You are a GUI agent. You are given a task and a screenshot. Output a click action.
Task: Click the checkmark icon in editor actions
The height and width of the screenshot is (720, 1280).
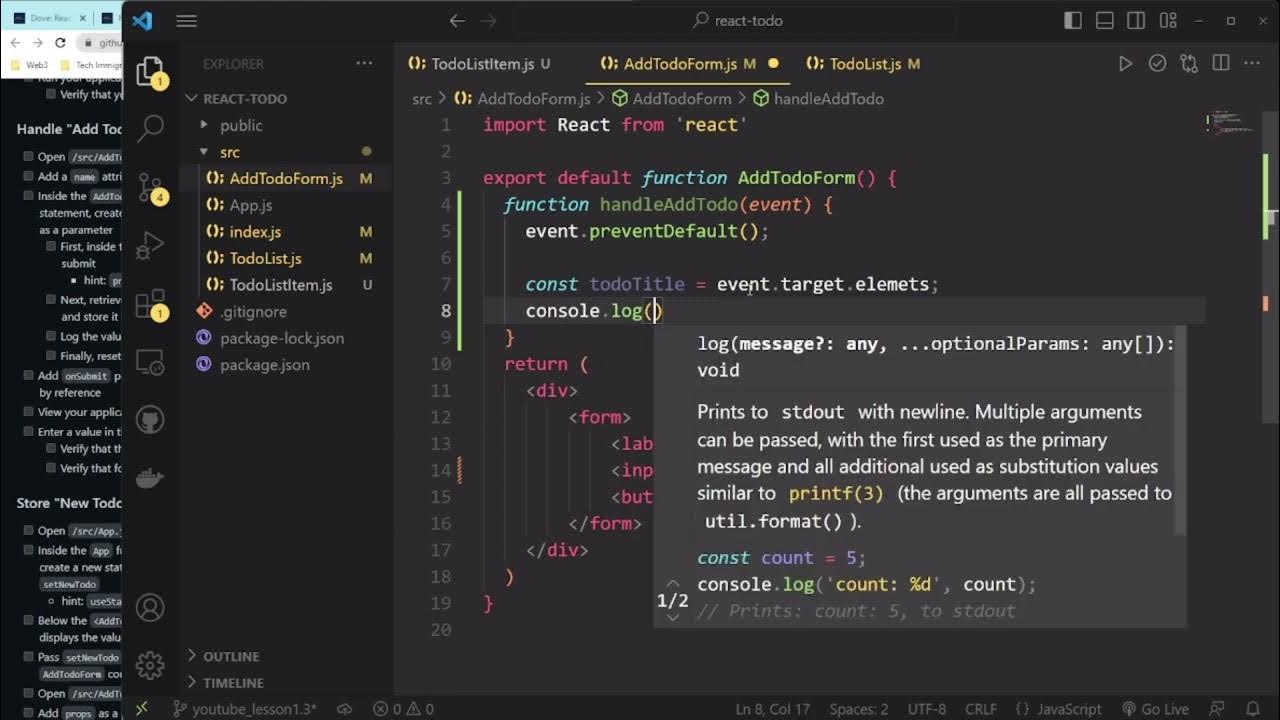pyautogui.click(x=1157, y=64)
